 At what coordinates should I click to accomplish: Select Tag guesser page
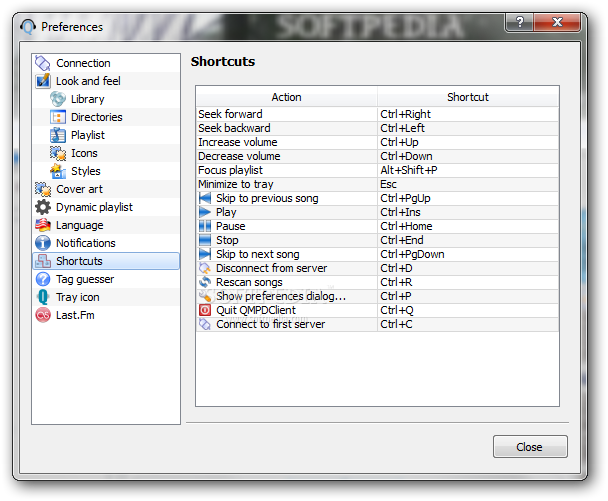[106, 279]
